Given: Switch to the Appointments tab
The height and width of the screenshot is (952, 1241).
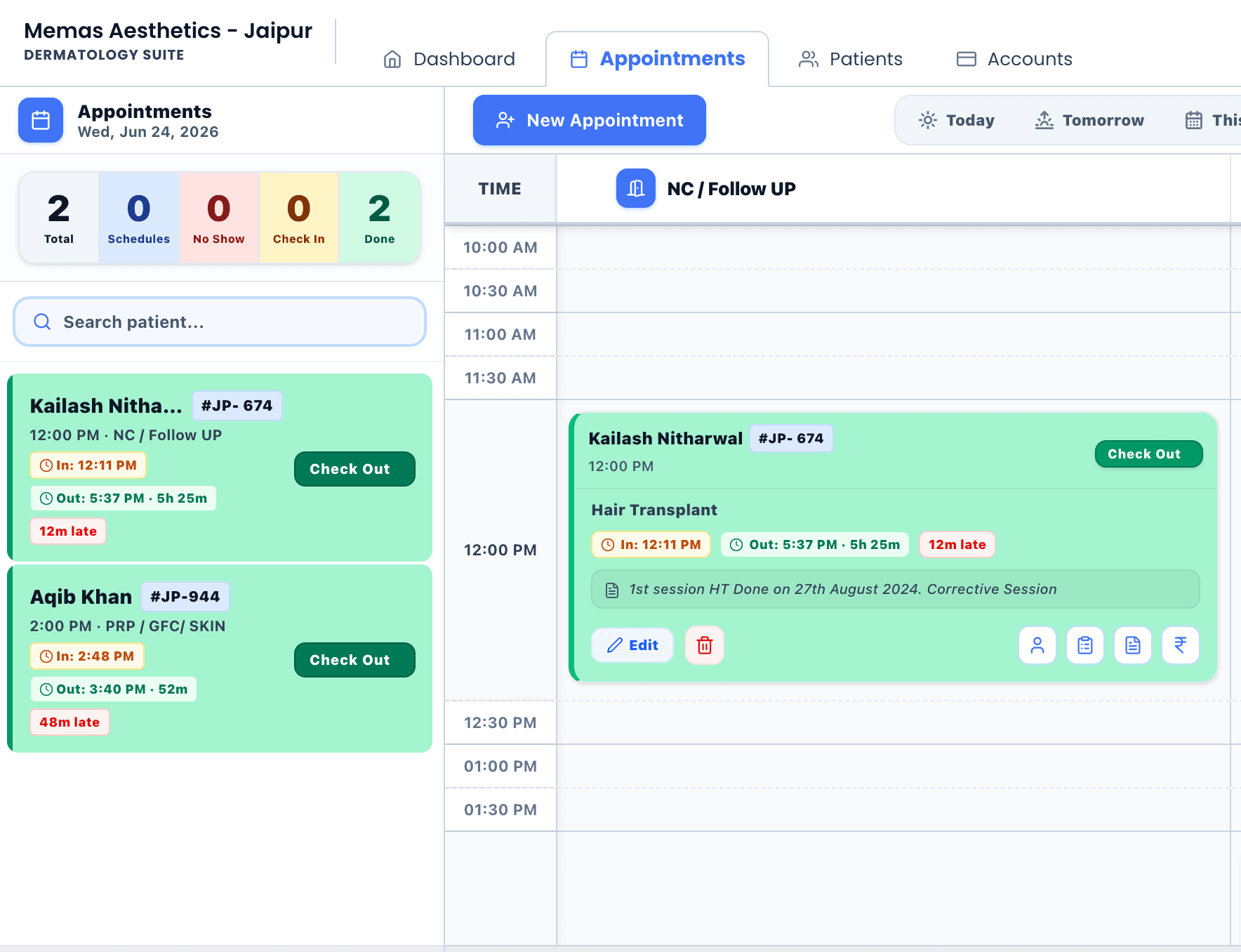Looking at the screenshot, I should (x=658, y=59).
